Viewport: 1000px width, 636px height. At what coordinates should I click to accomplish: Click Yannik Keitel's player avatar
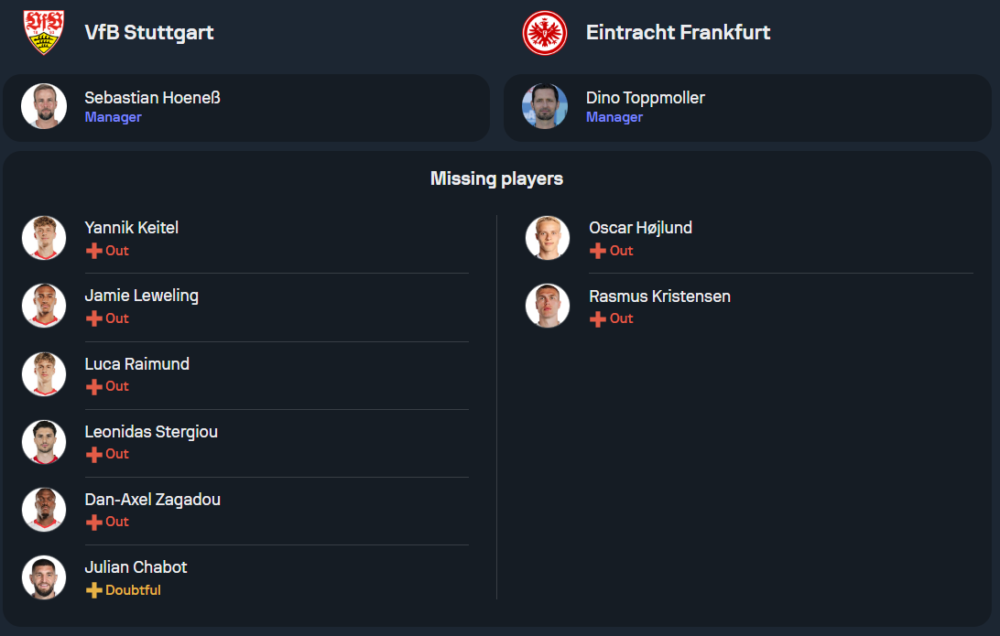[x=44, y=238]
